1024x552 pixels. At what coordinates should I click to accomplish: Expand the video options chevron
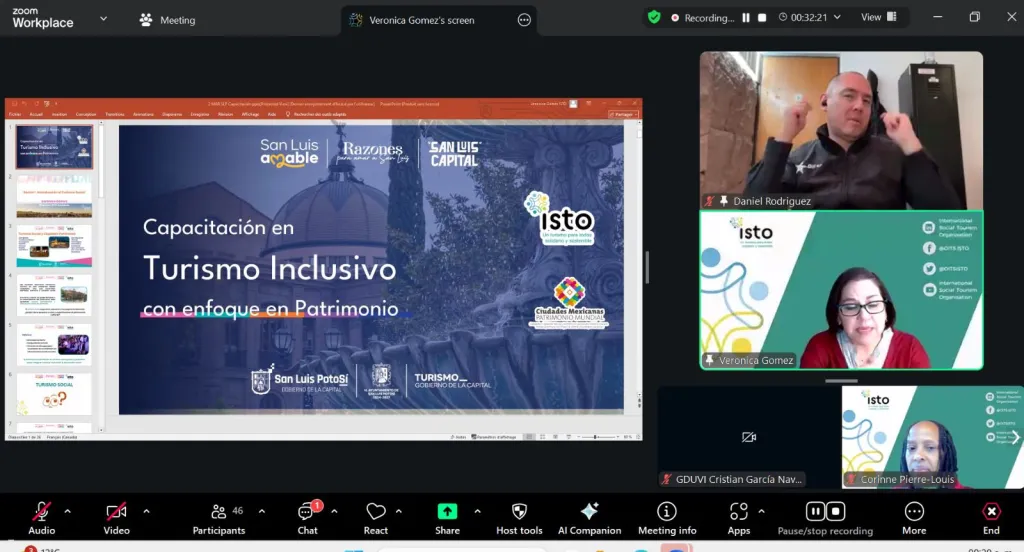[x=146, y=511]
